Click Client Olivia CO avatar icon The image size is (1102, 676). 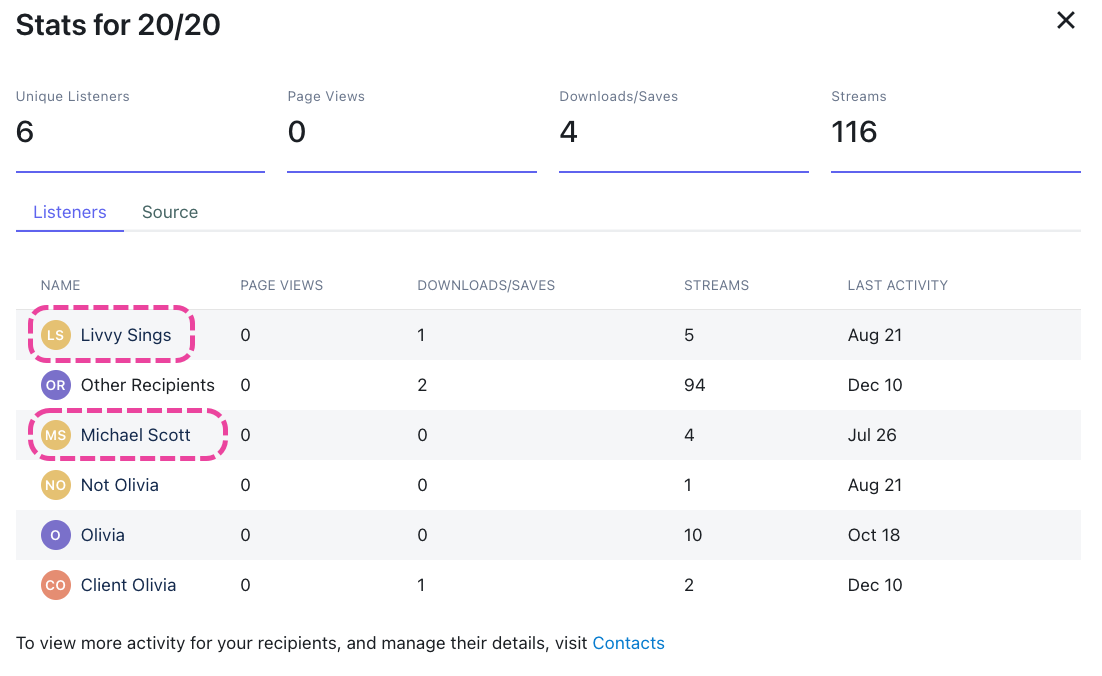pyautogui.click(x=55, y=585)
